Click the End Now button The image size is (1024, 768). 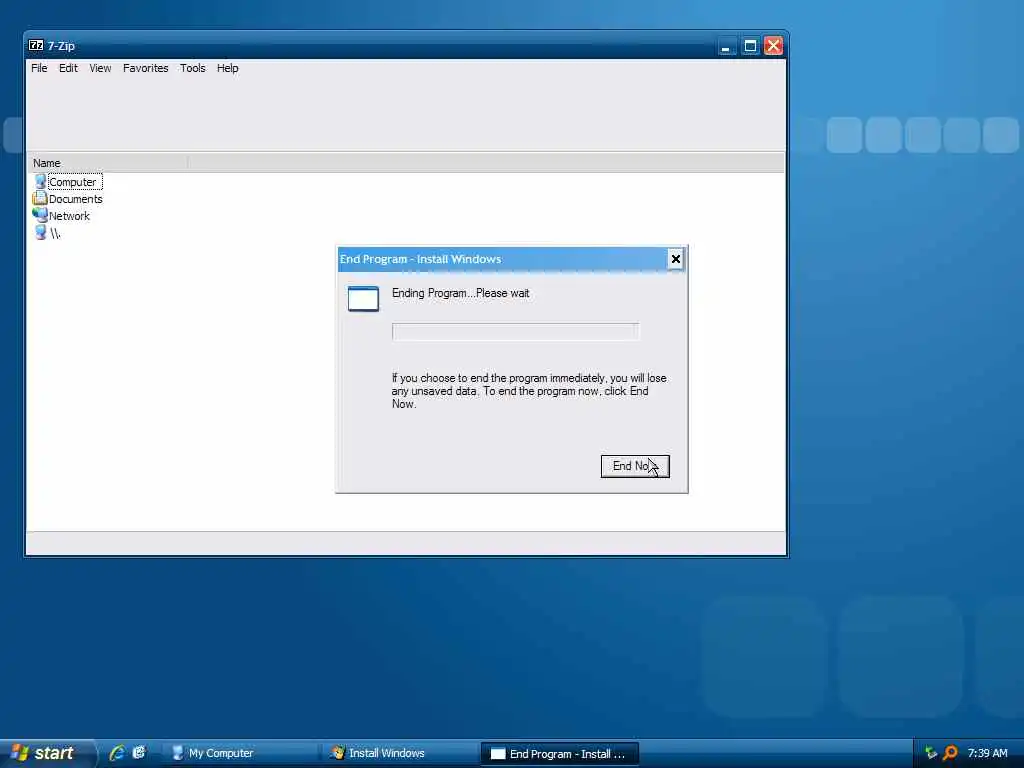pos(635,466)
